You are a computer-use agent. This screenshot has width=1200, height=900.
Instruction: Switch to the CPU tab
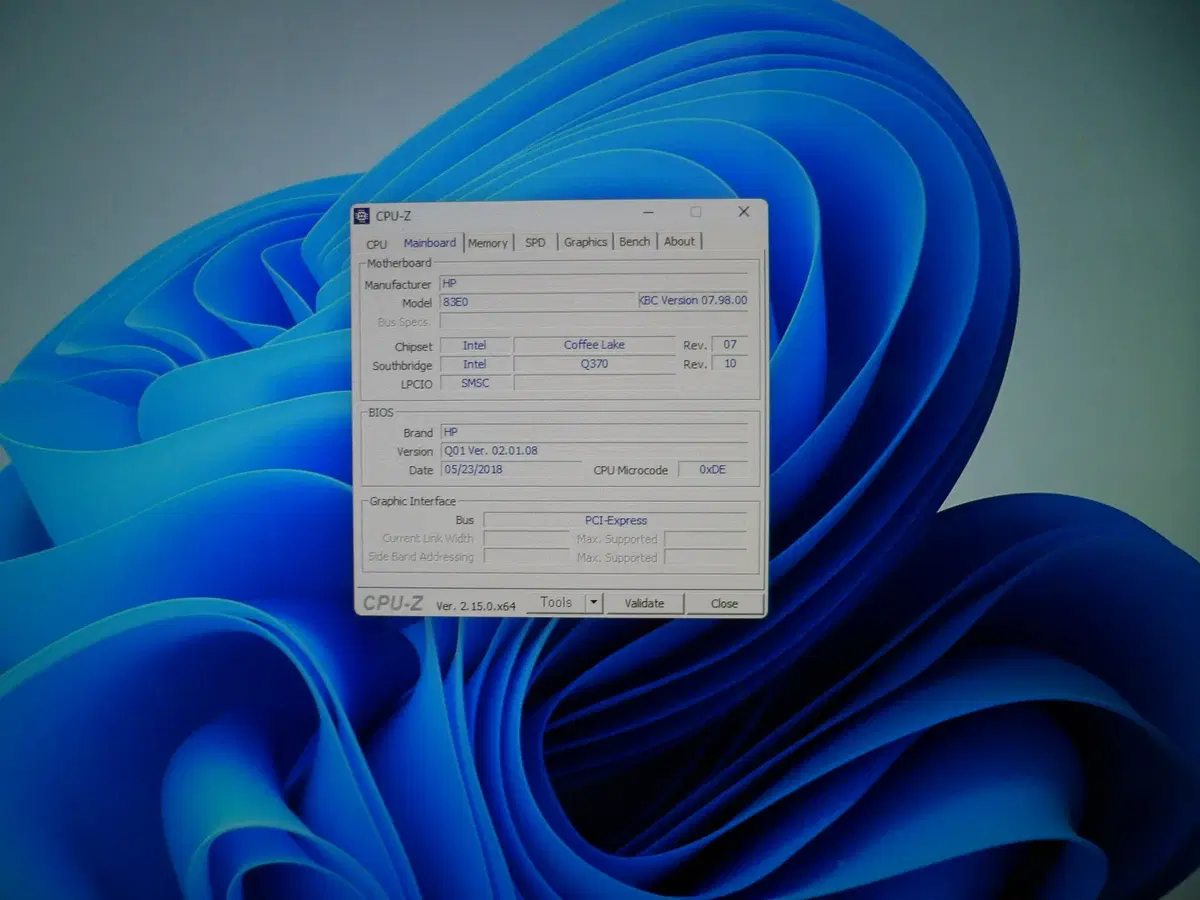click(x=376, y=244)
